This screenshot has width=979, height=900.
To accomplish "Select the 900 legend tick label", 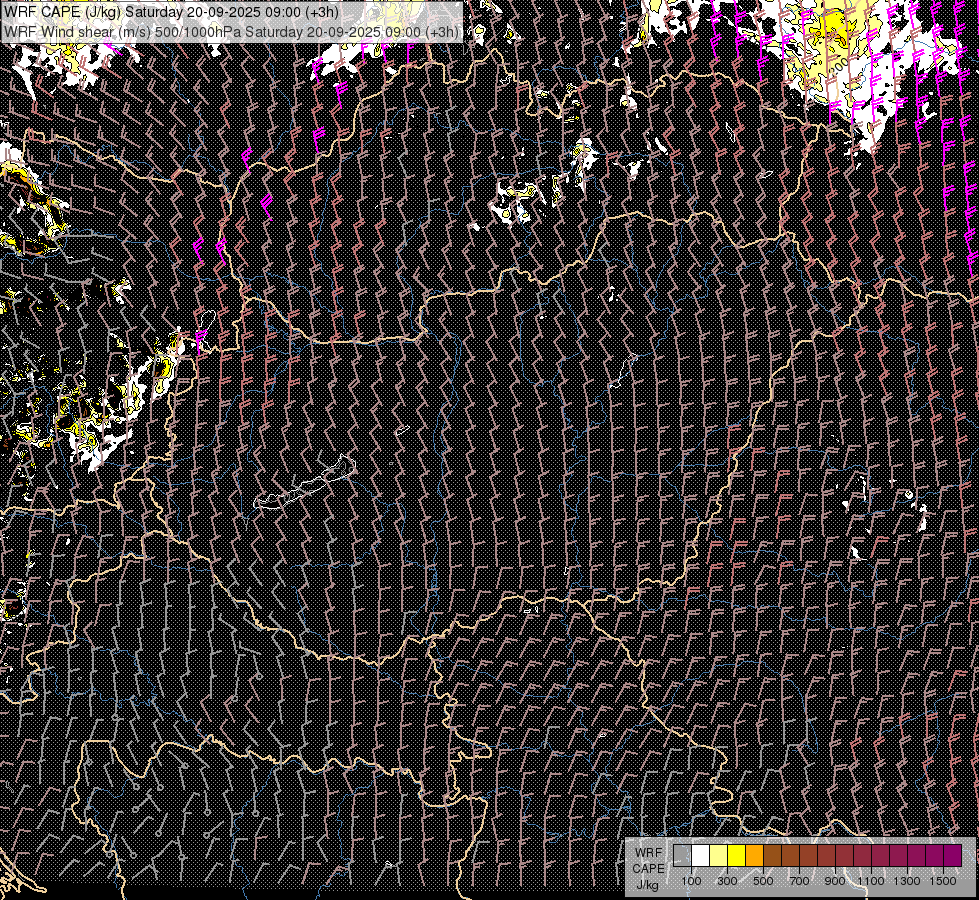I will coord(835,881).
